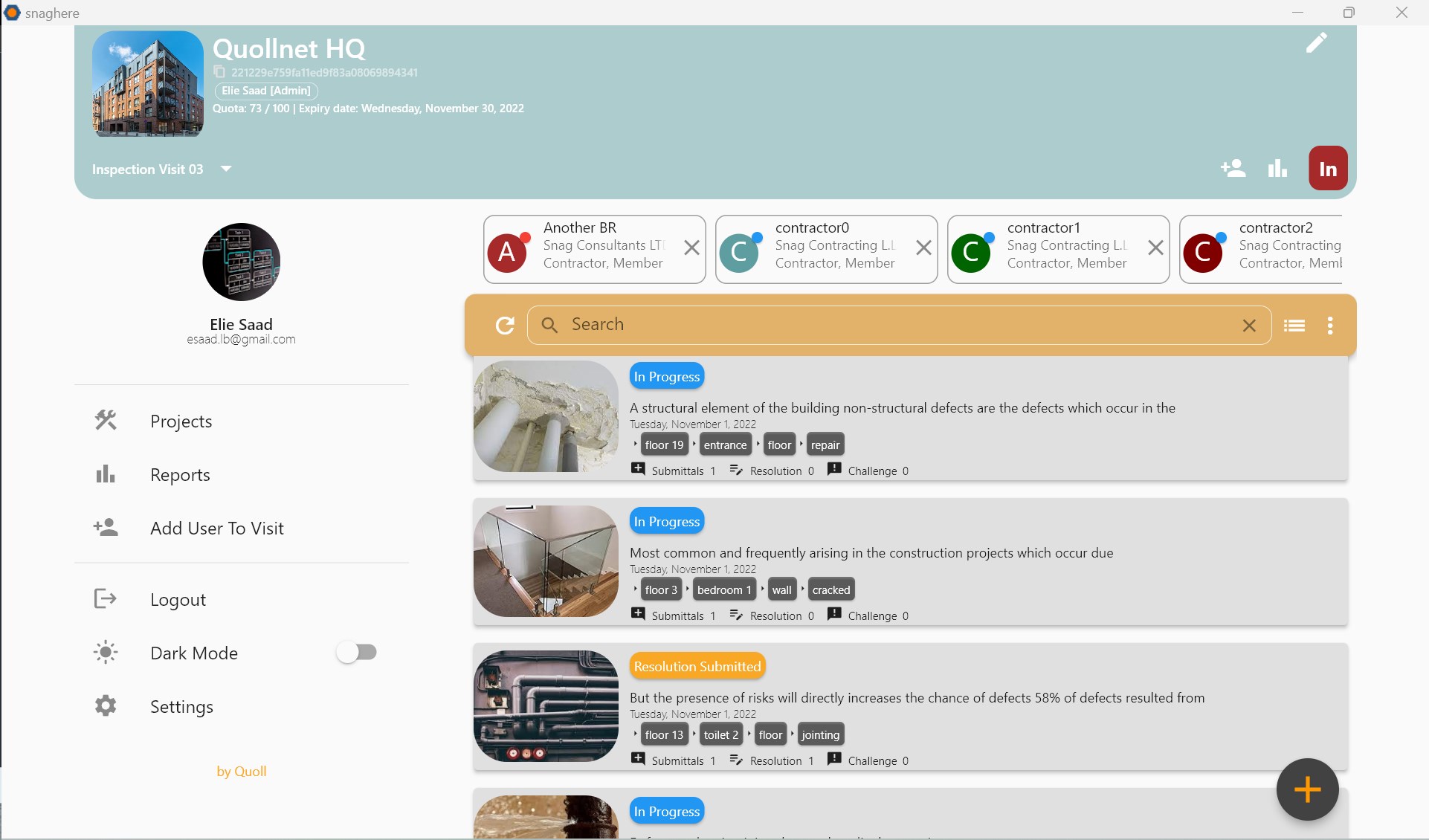The image size is (1429, 840).
Task: Open Settings from the sidebar
Action: point(181,707)
